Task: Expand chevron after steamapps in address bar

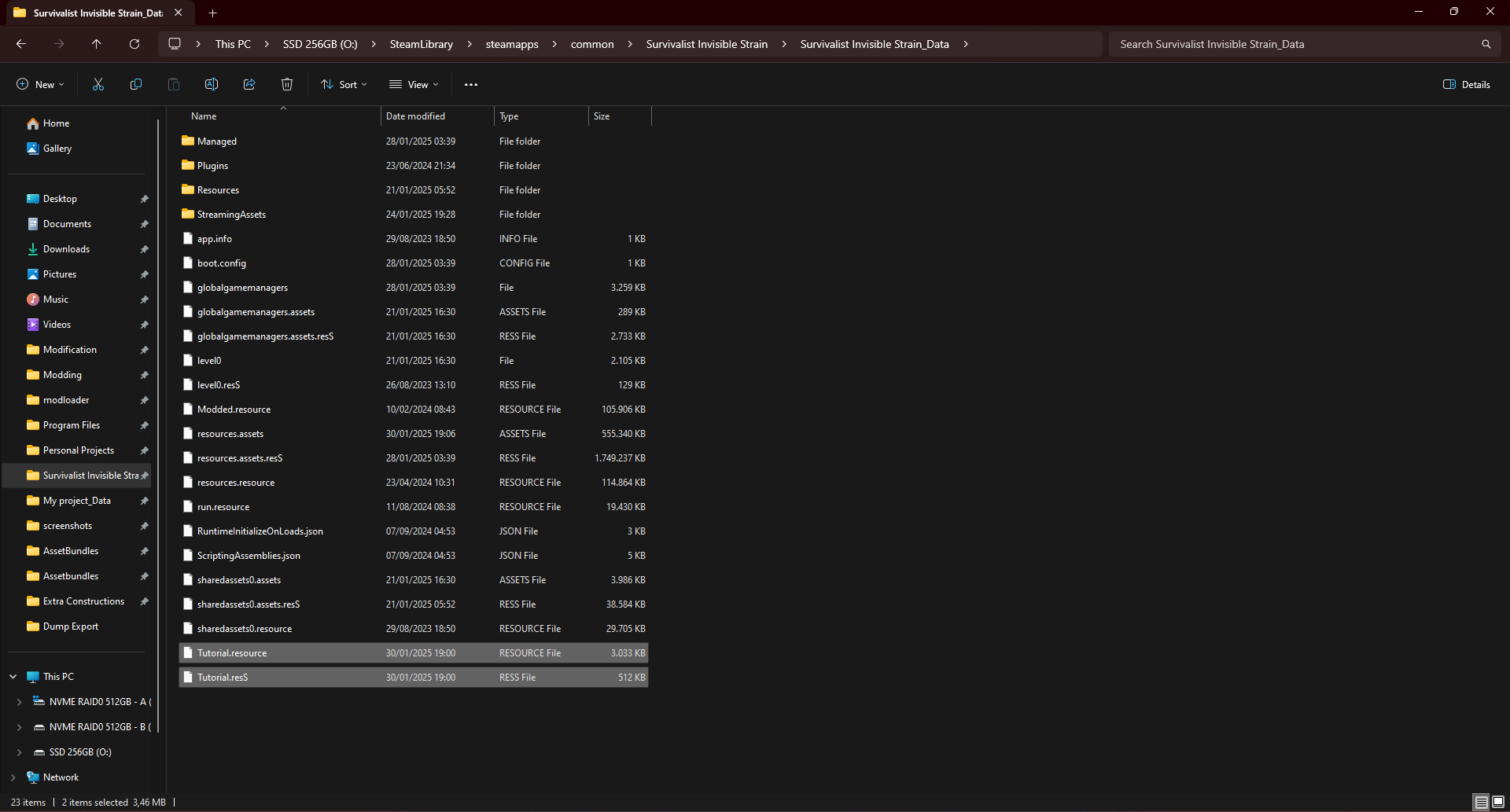Action: pyautogui.click(x=554, y=44)
